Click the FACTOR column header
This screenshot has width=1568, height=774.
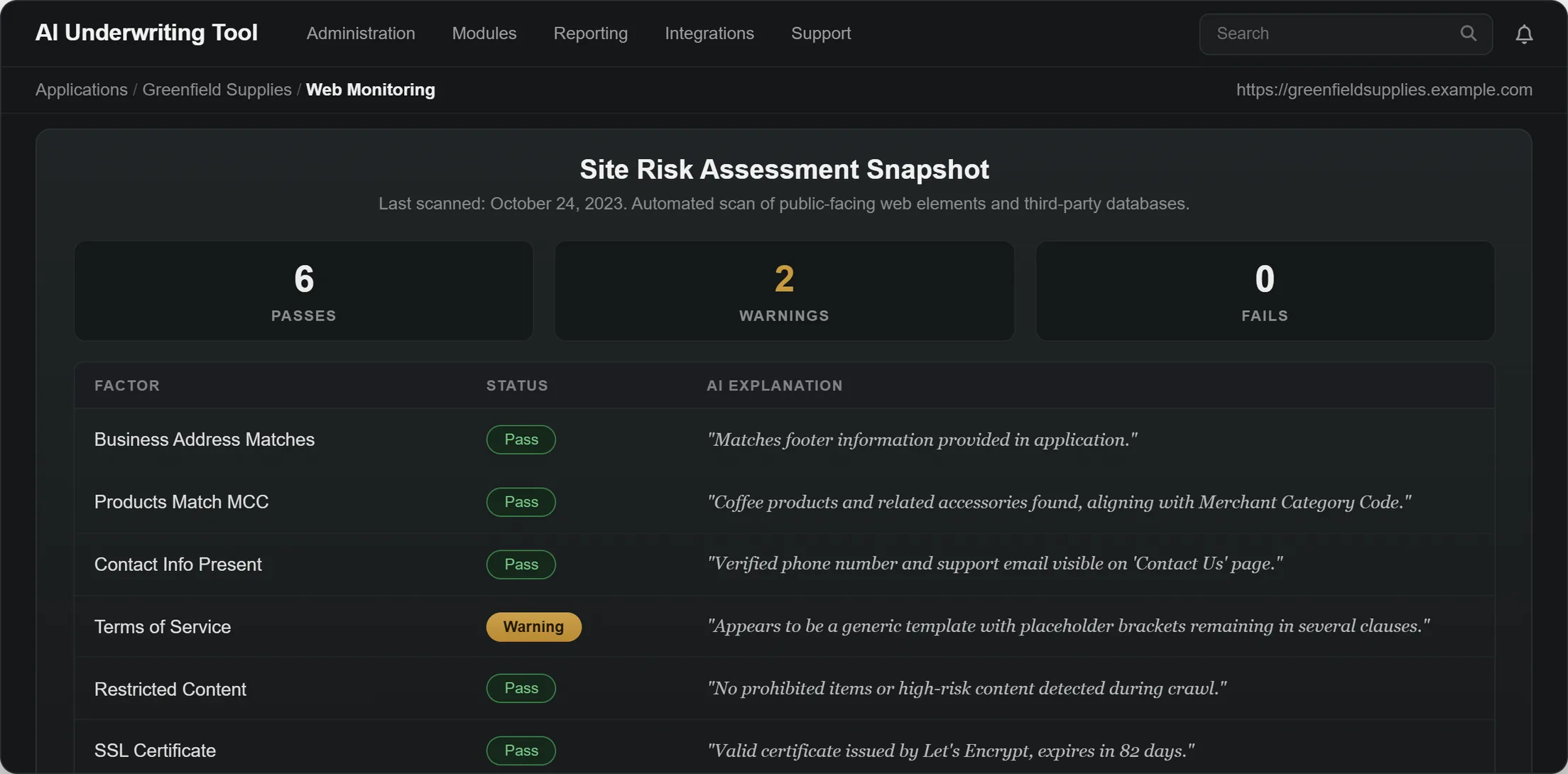pos(127,386)
